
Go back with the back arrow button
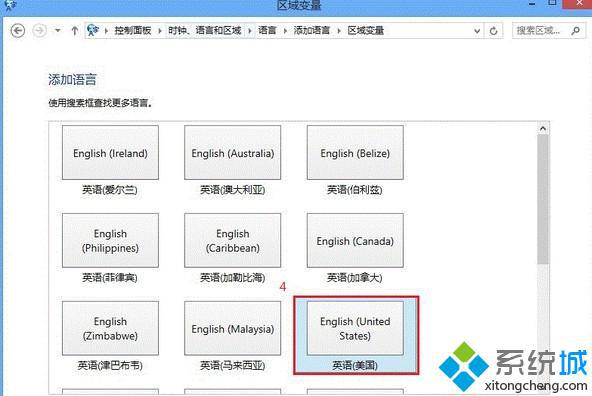[x=18, y=31]
